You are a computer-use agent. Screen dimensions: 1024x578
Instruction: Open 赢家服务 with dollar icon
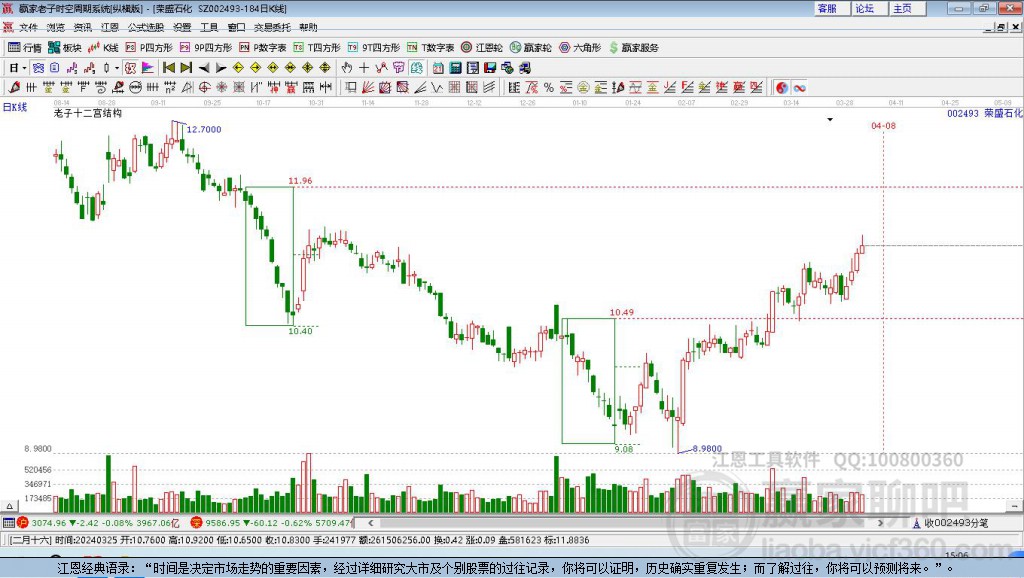click(633, 48)
